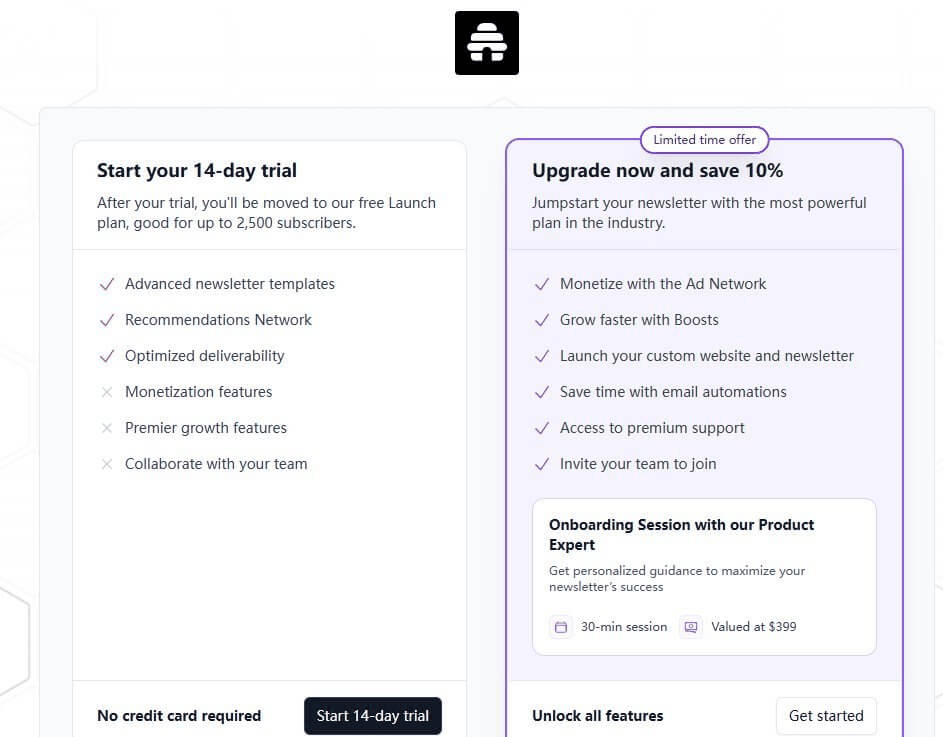Click the X icon beside Monetization features
The height and width of the screenshot is (737, 943).
click(x=106, y=392)
